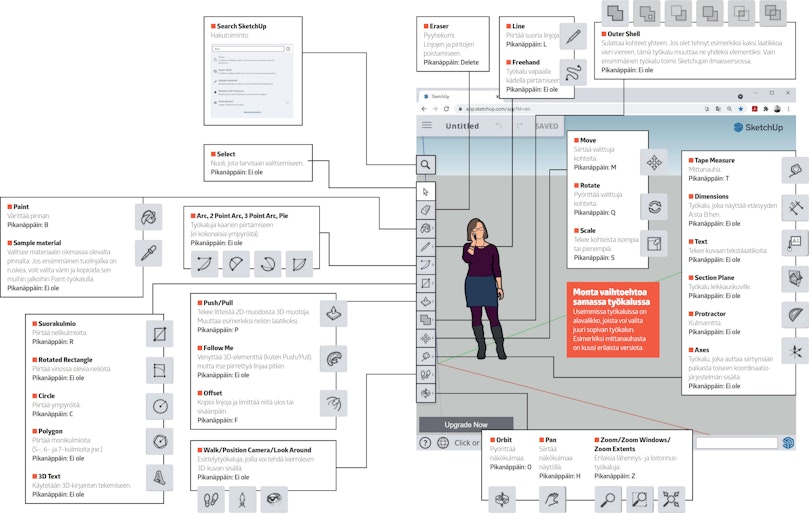Click the Section Plane icon
The width and height of the screenshot is (809, 513).
pos(795,279)
